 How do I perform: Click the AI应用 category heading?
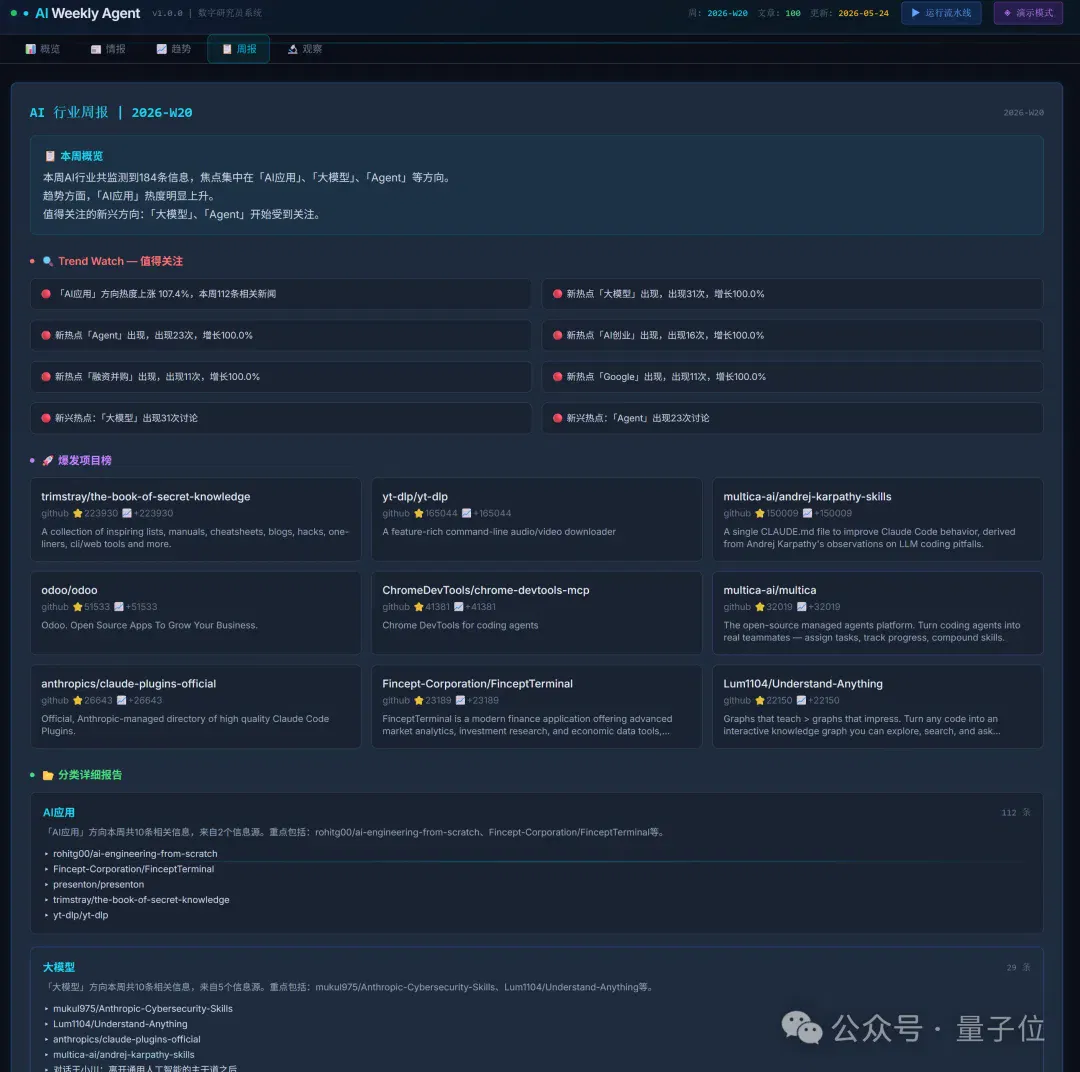pyautogui.click(x=59, y=813)
